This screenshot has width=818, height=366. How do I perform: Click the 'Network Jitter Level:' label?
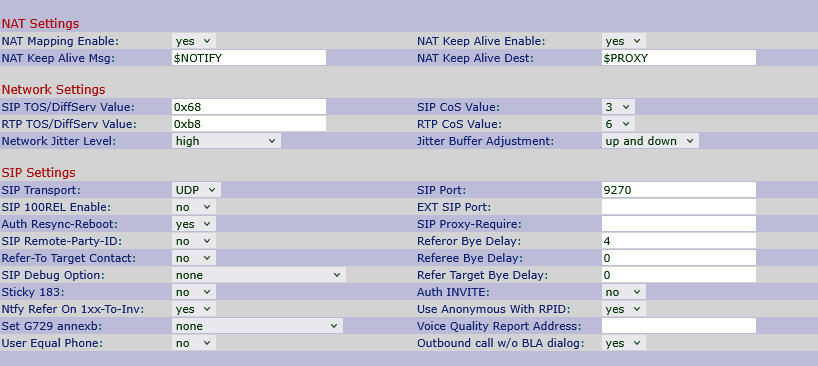click(x=58, y=141)
